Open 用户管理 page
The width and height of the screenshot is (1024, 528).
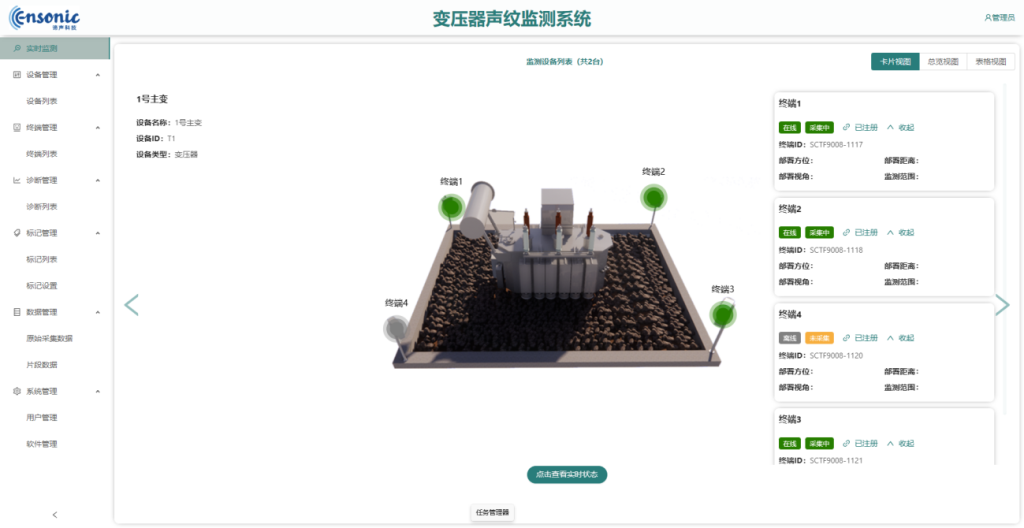[42, 418]
